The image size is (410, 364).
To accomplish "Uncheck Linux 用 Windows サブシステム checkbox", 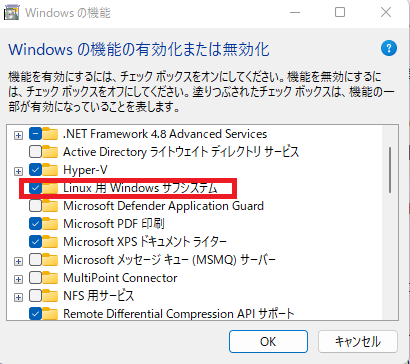I will point(35,188).
